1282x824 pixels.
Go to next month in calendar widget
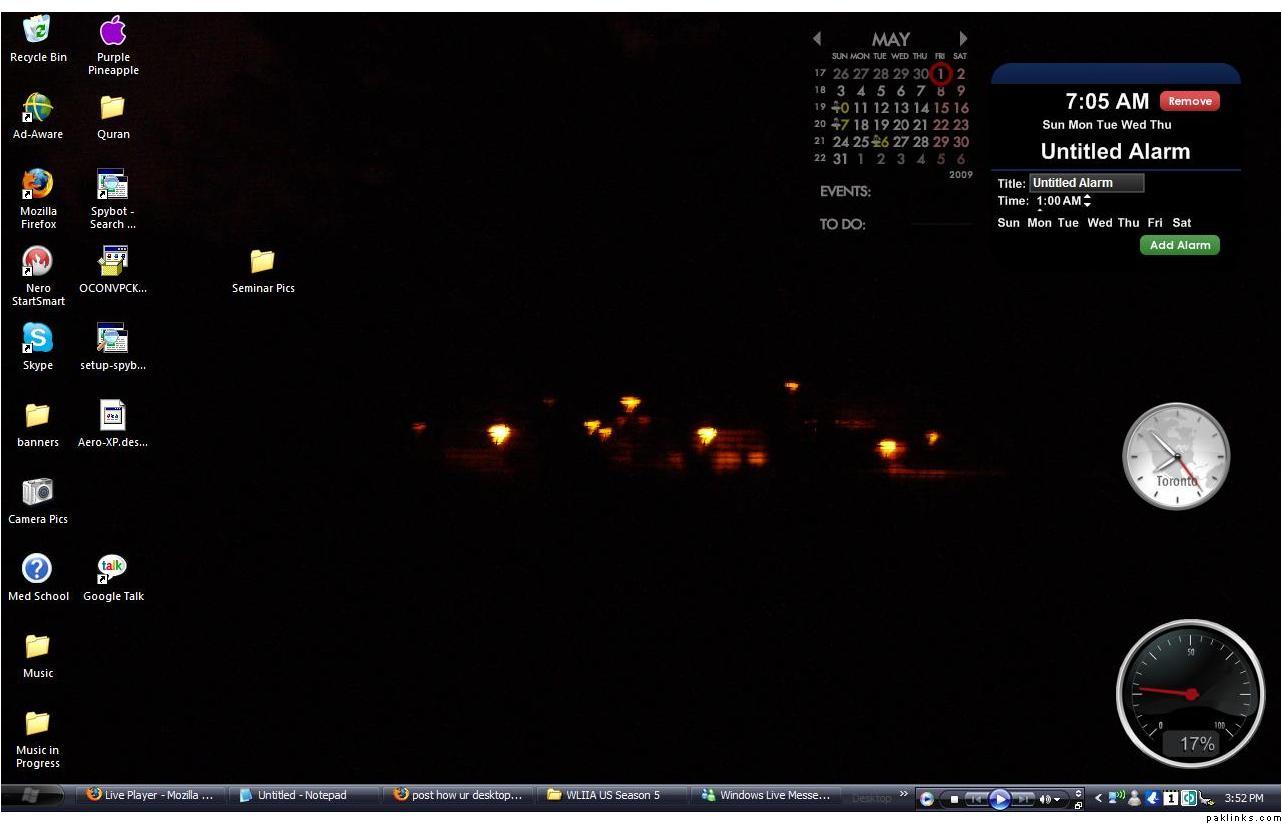click(963, 39)
